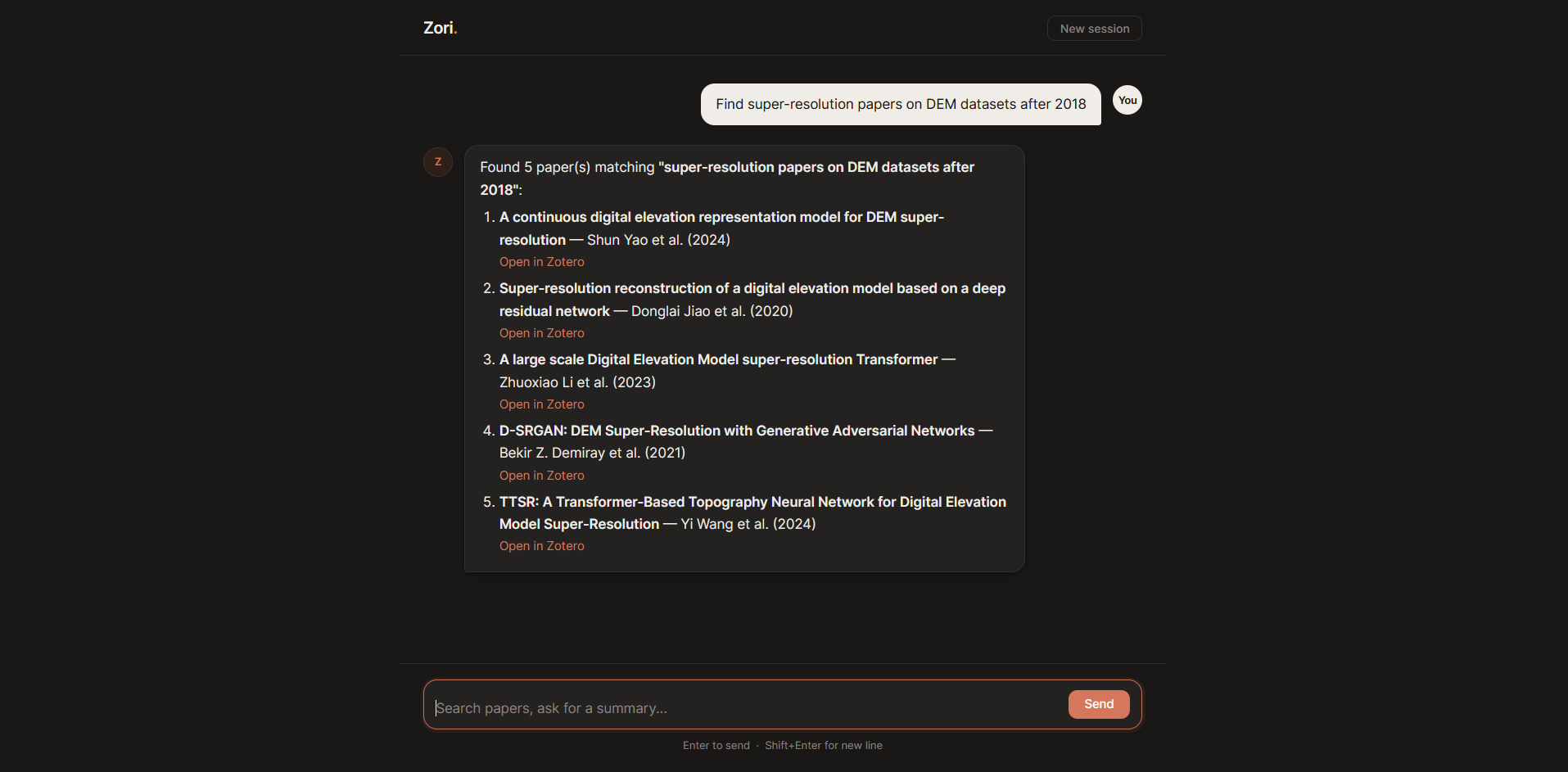This screenshot has width=1568, height=772.
Task: Click the You avatar badge
Action: click(x=1127, y=100)
